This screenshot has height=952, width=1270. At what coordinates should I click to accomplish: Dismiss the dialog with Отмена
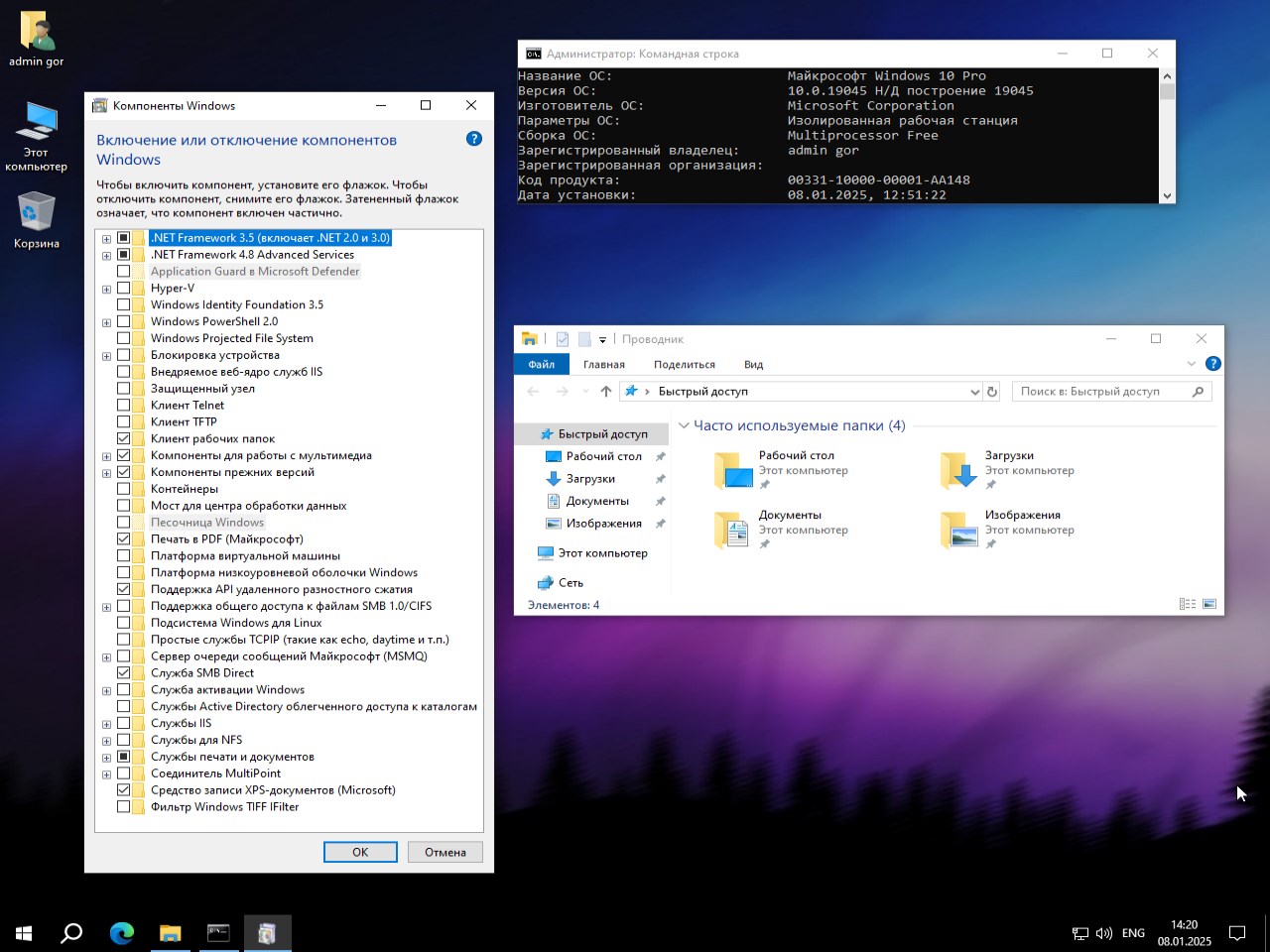444,852
